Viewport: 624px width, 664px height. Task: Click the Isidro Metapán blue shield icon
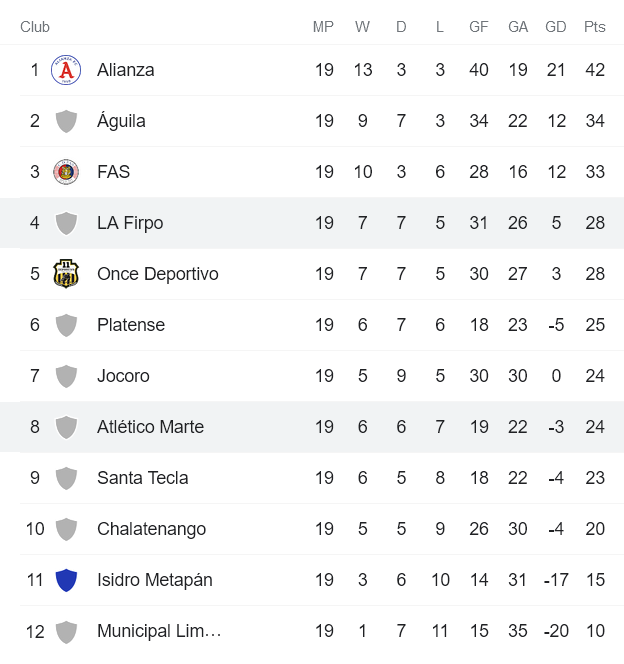[66, 580]
